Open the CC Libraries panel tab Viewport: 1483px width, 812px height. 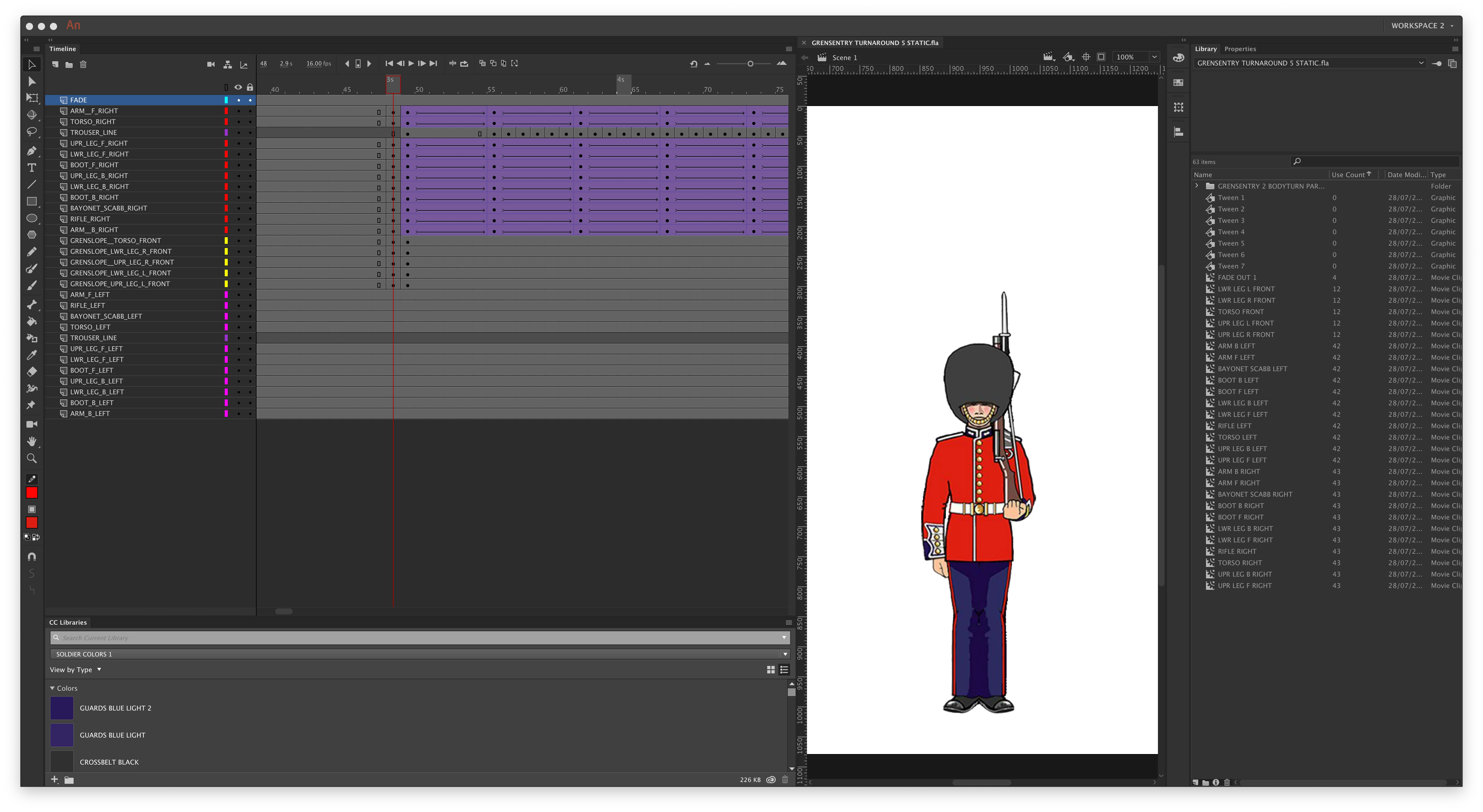68,622
